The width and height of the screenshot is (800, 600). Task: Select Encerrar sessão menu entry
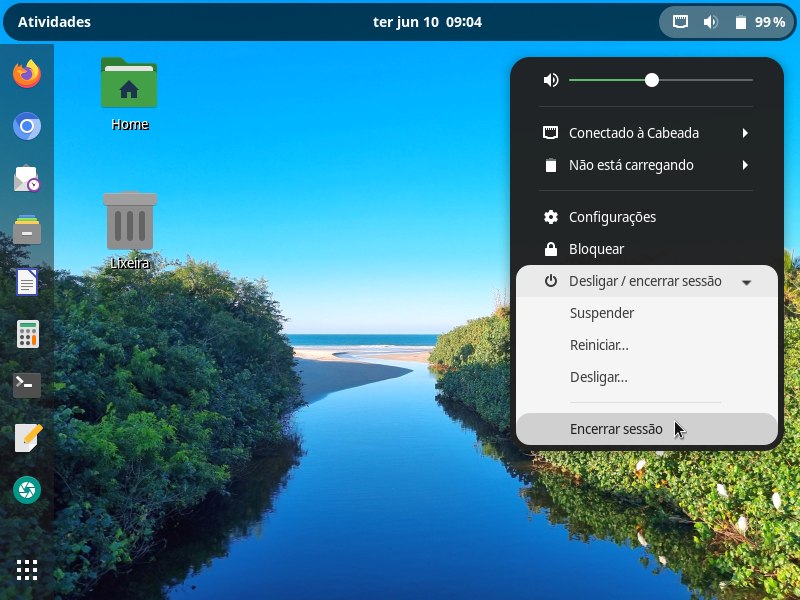(647, 429)
